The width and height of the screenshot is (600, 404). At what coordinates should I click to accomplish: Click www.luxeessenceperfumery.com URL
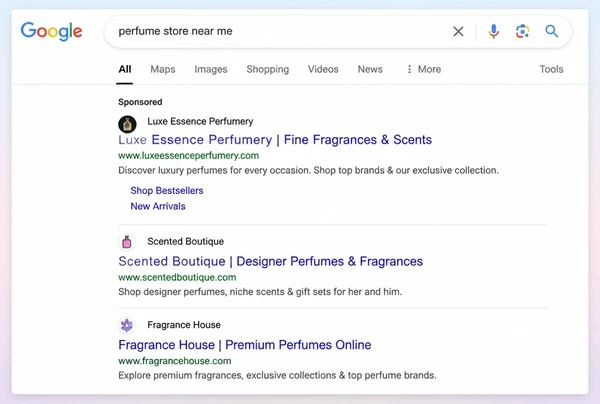pos(189,156)
